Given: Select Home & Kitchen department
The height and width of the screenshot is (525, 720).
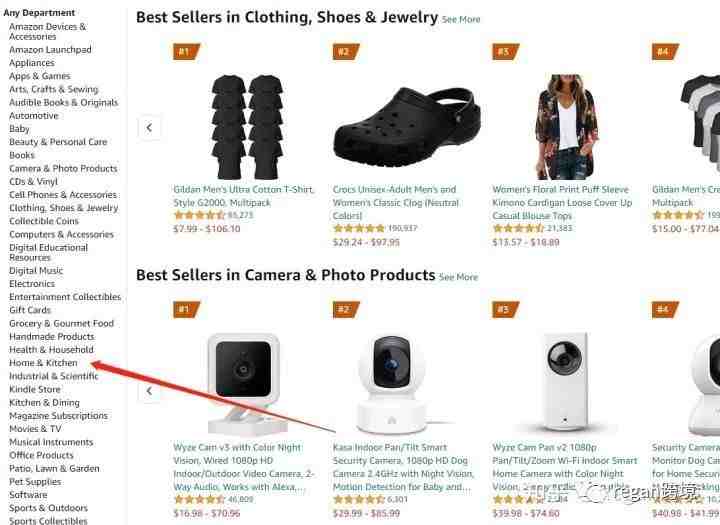Looking at the screenshot, I should point(43,363).
